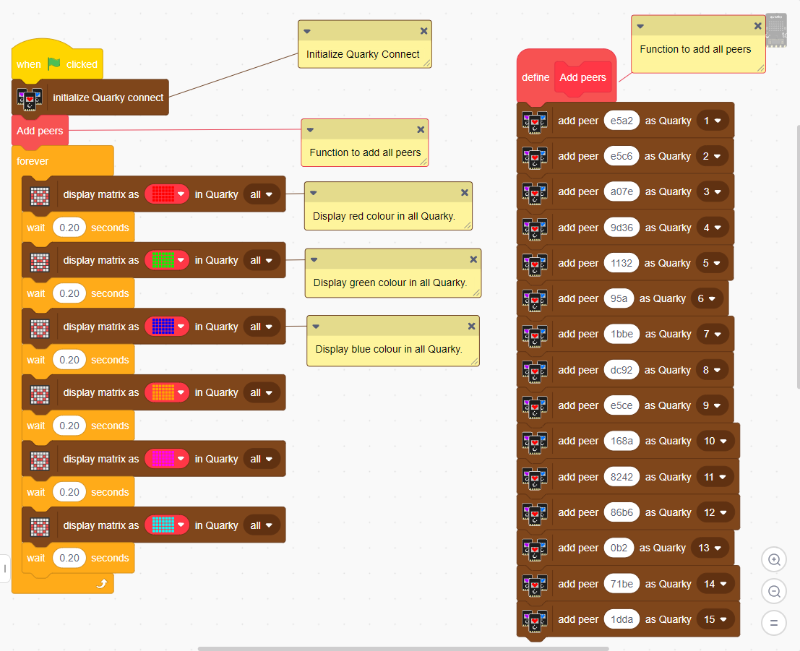
Task: Open Quarky number dropdown for peer 168a
Action: (x=715, y=441)
